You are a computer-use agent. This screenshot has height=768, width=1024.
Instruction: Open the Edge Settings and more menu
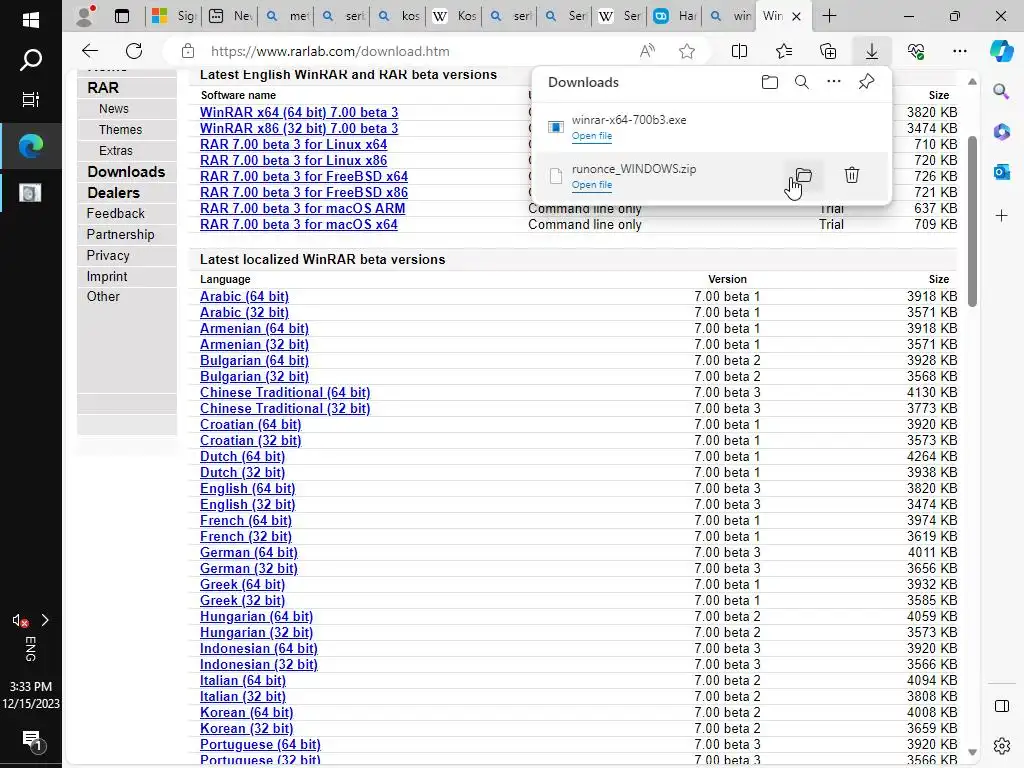tap(959, 51)
